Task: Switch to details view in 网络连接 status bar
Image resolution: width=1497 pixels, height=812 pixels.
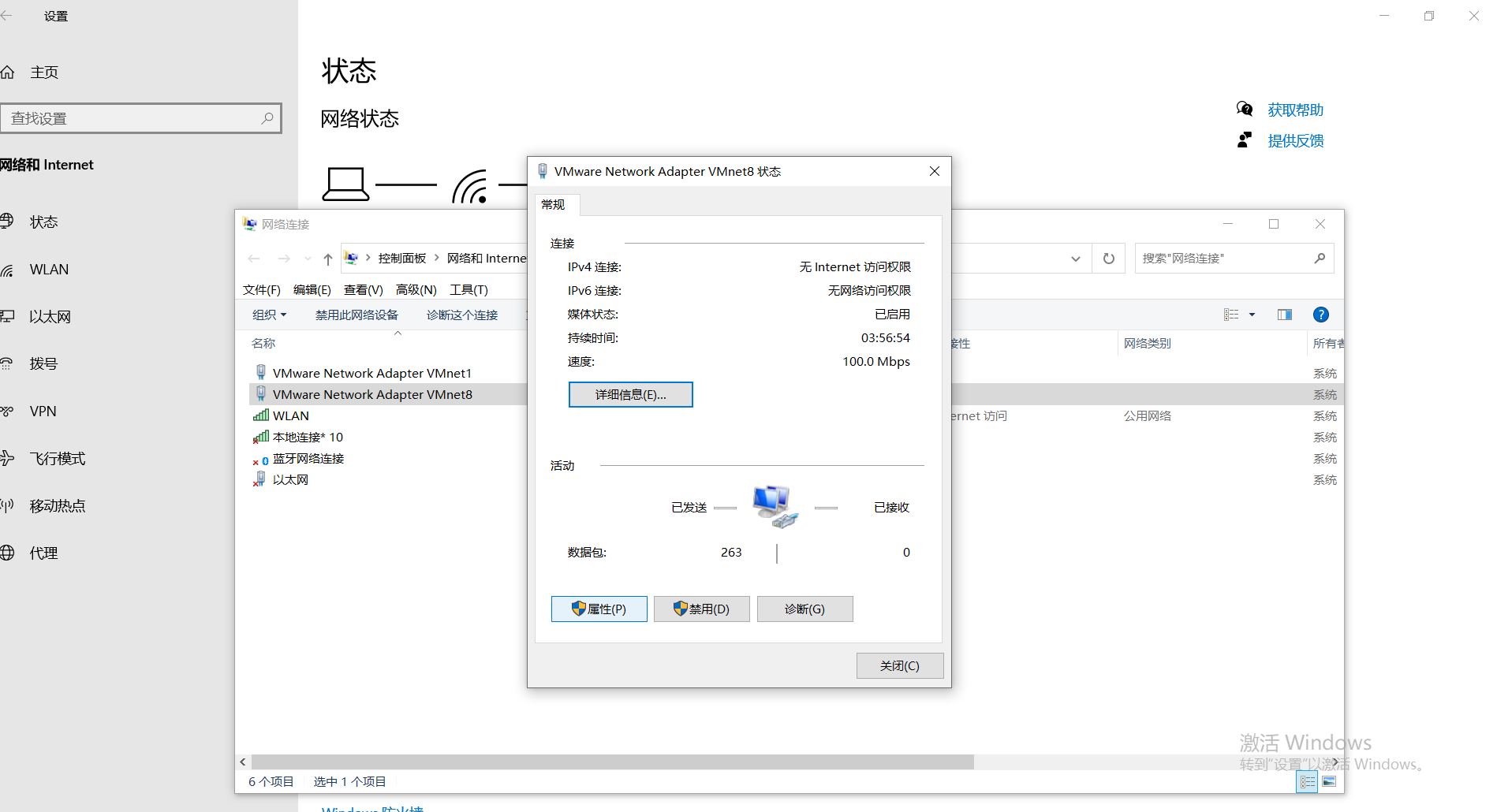Action: [x=1308, y=782]
